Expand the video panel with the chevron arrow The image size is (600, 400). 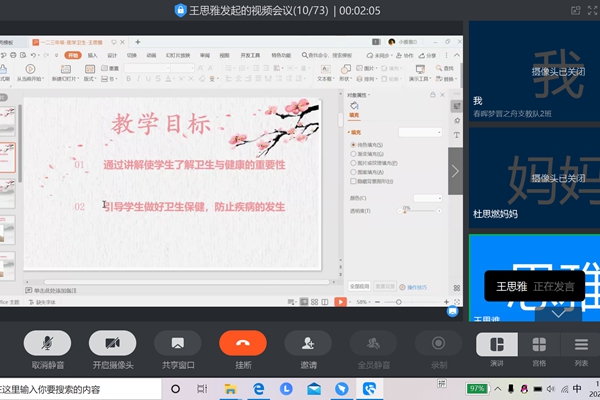coord(456,171)
